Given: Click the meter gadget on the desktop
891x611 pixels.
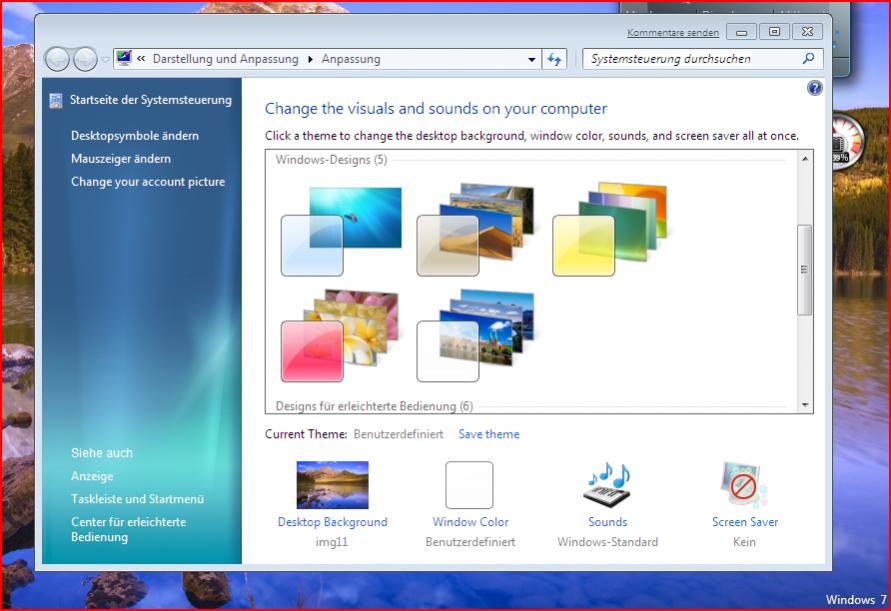Looking at the screenshot, I should (x=849, y=140).
